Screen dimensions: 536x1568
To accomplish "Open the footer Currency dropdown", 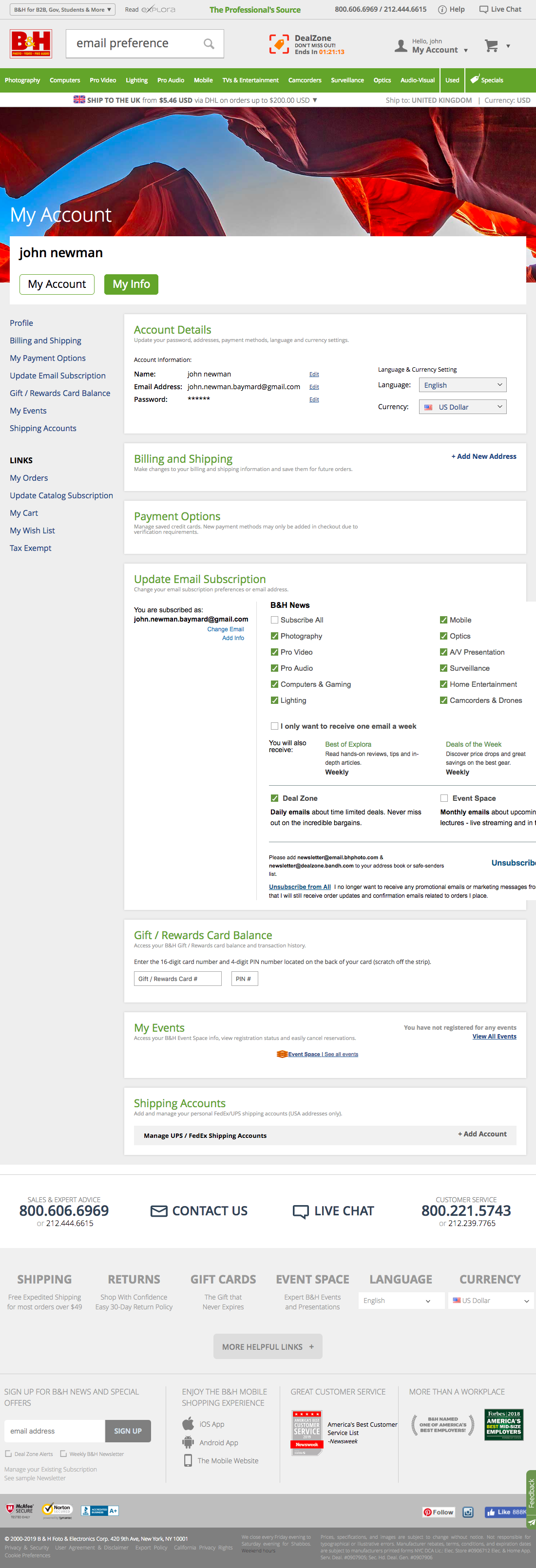I will (491, 1301).
